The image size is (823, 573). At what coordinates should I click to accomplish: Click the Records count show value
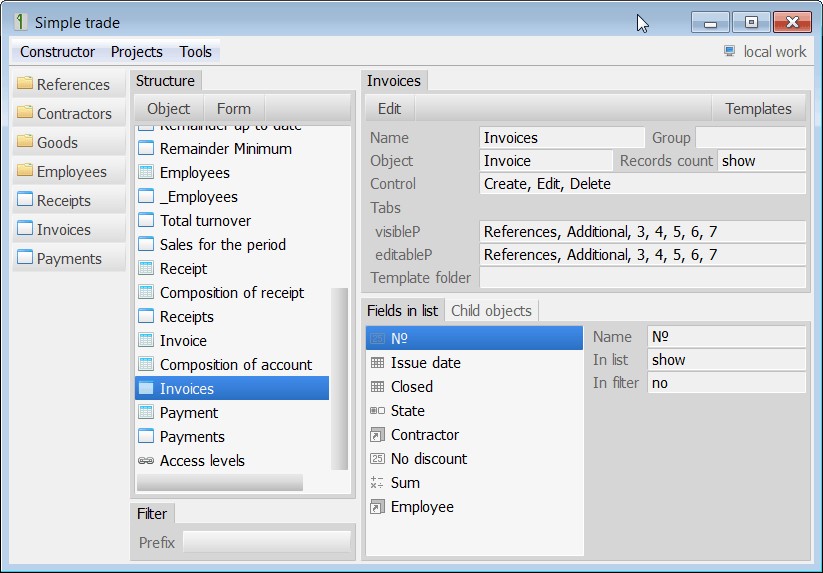click(760, 161)
